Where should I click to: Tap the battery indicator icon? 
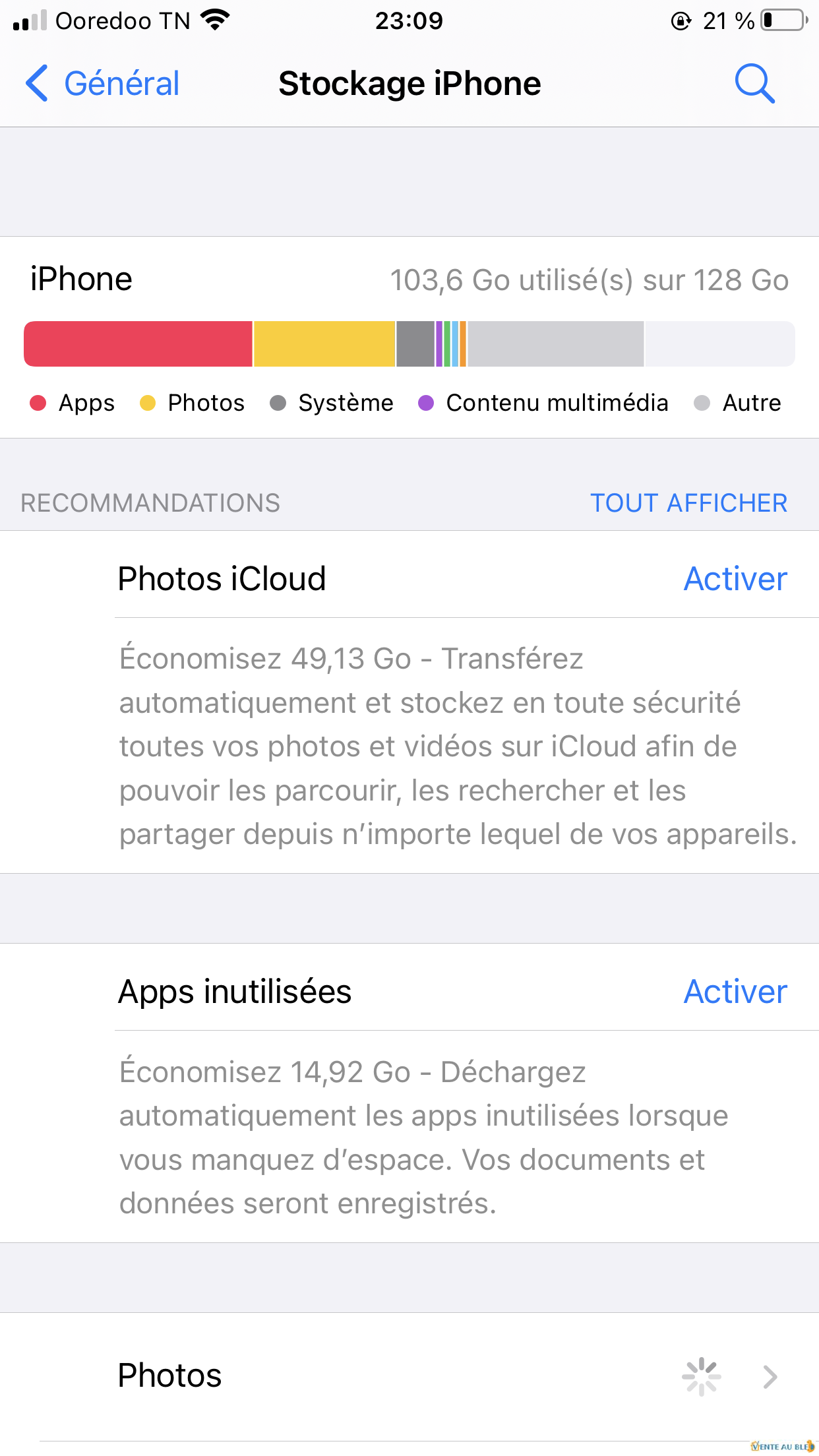784,20
